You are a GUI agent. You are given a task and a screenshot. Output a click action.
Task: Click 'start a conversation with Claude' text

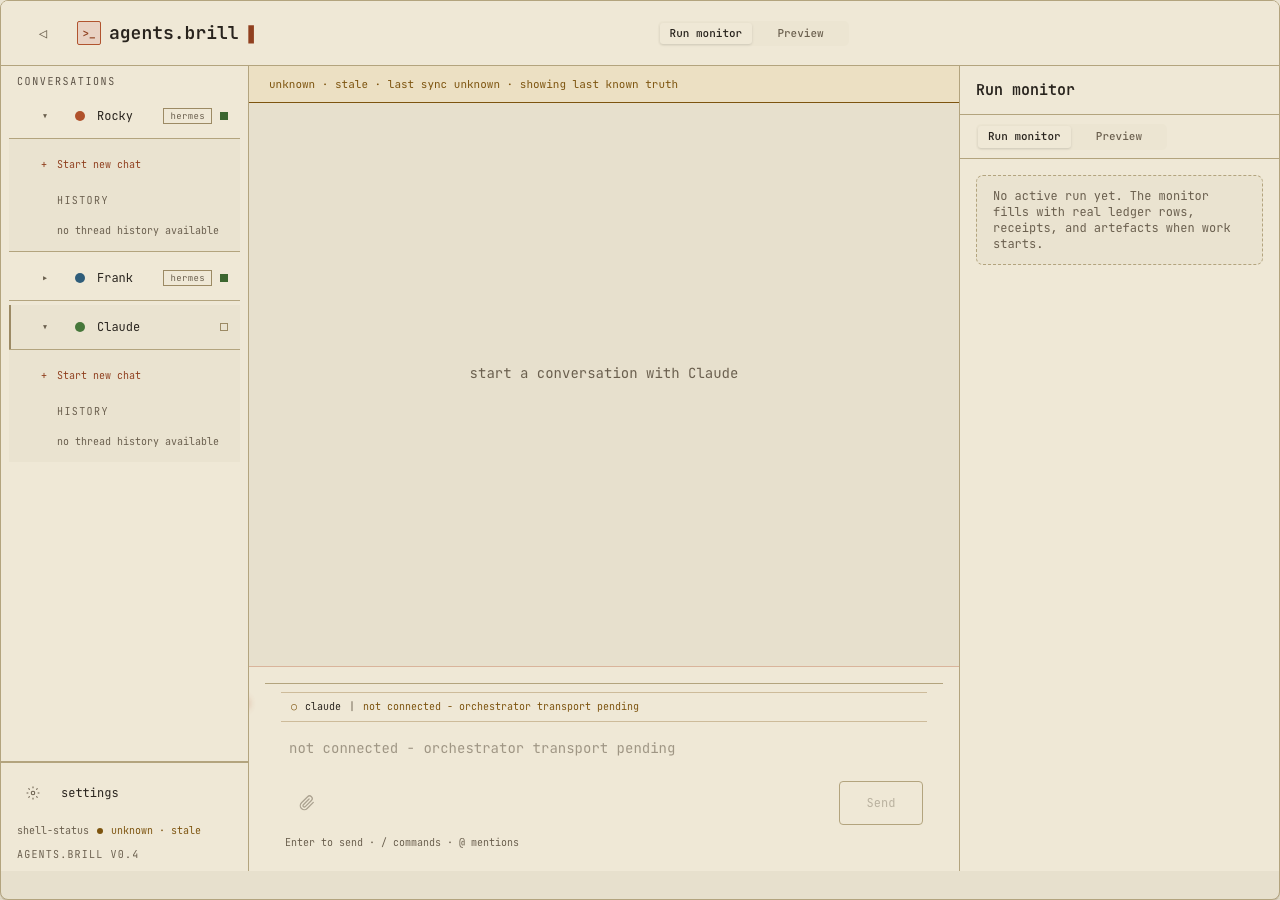pos(604,374)
